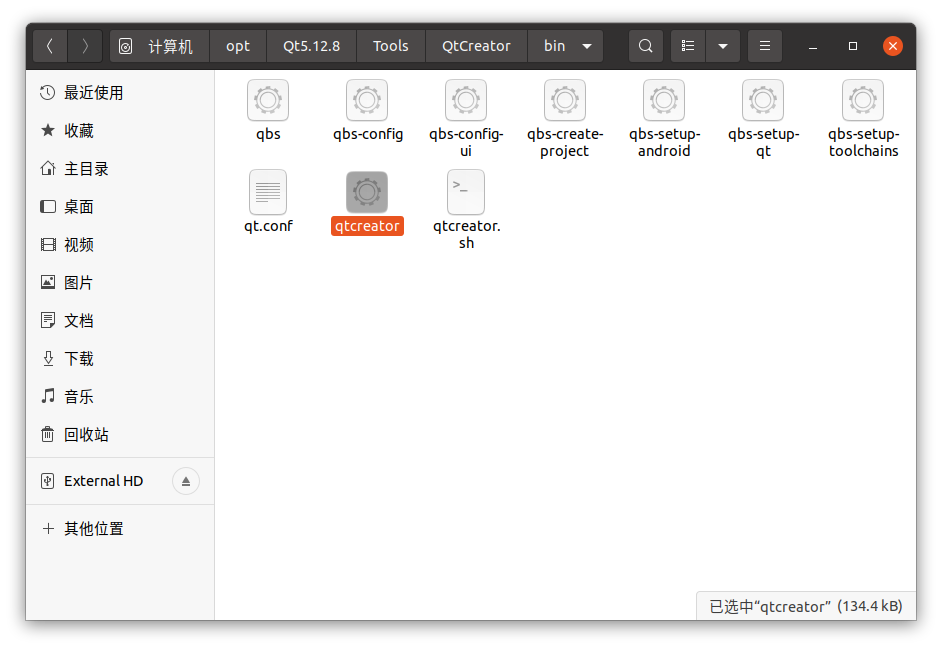Open 音乐 folder in sidebar
Image resolution: width=942 pixels, height=649 pixels.
[x=120, y=397]
